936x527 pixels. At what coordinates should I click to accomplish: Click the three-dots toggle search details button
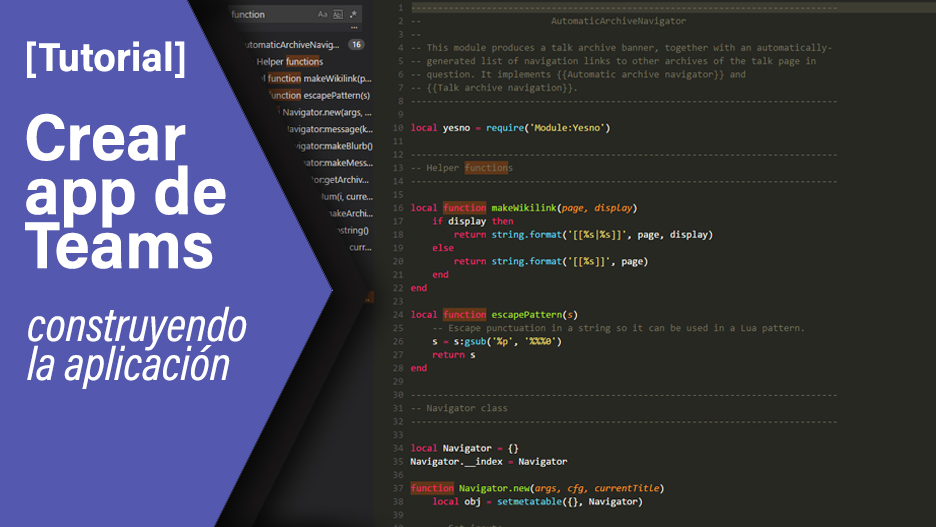coord(354,27)
